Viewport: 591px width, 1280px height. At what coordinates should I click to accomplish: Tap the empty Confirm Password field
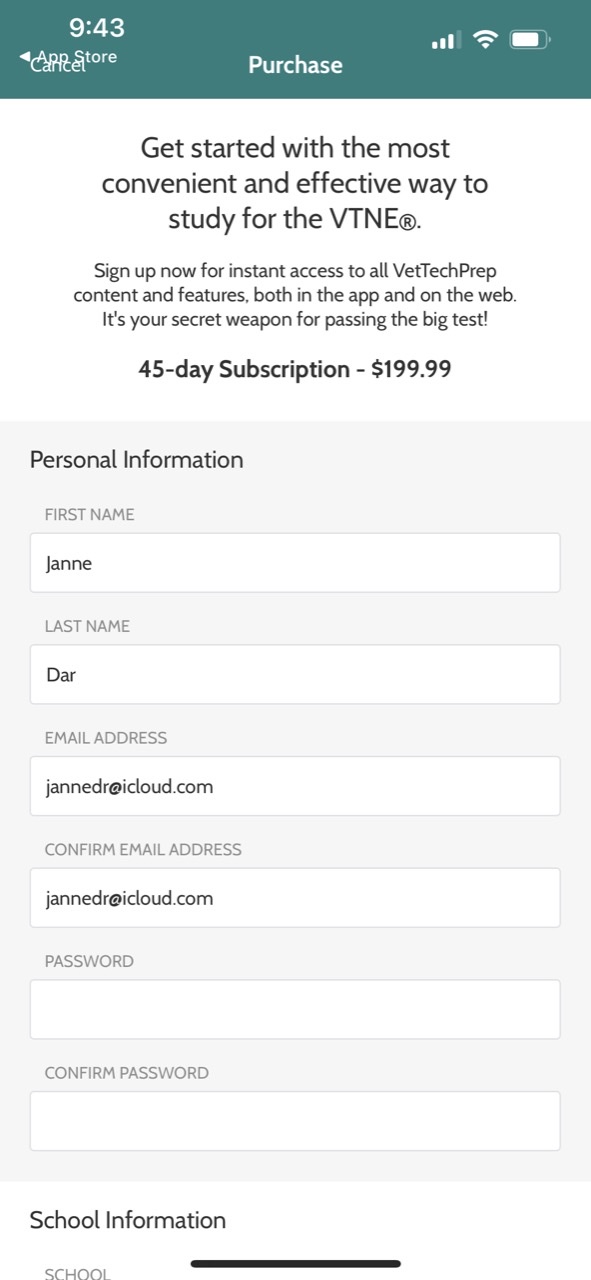[295, 1121]
